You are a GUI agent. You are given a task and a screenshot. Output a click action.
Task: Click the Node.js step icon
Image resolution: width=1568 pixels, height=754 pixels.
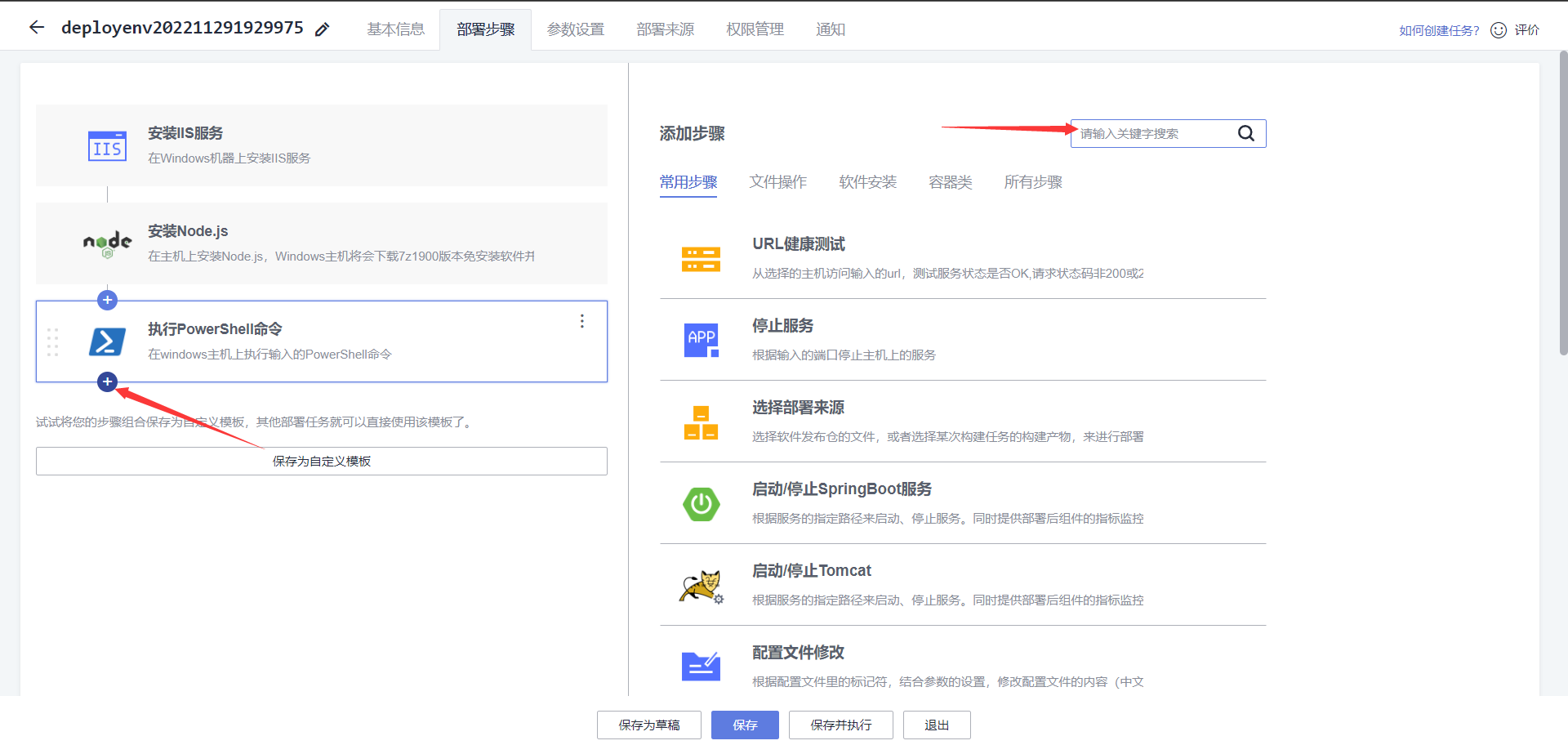click(x=107, y=243)
